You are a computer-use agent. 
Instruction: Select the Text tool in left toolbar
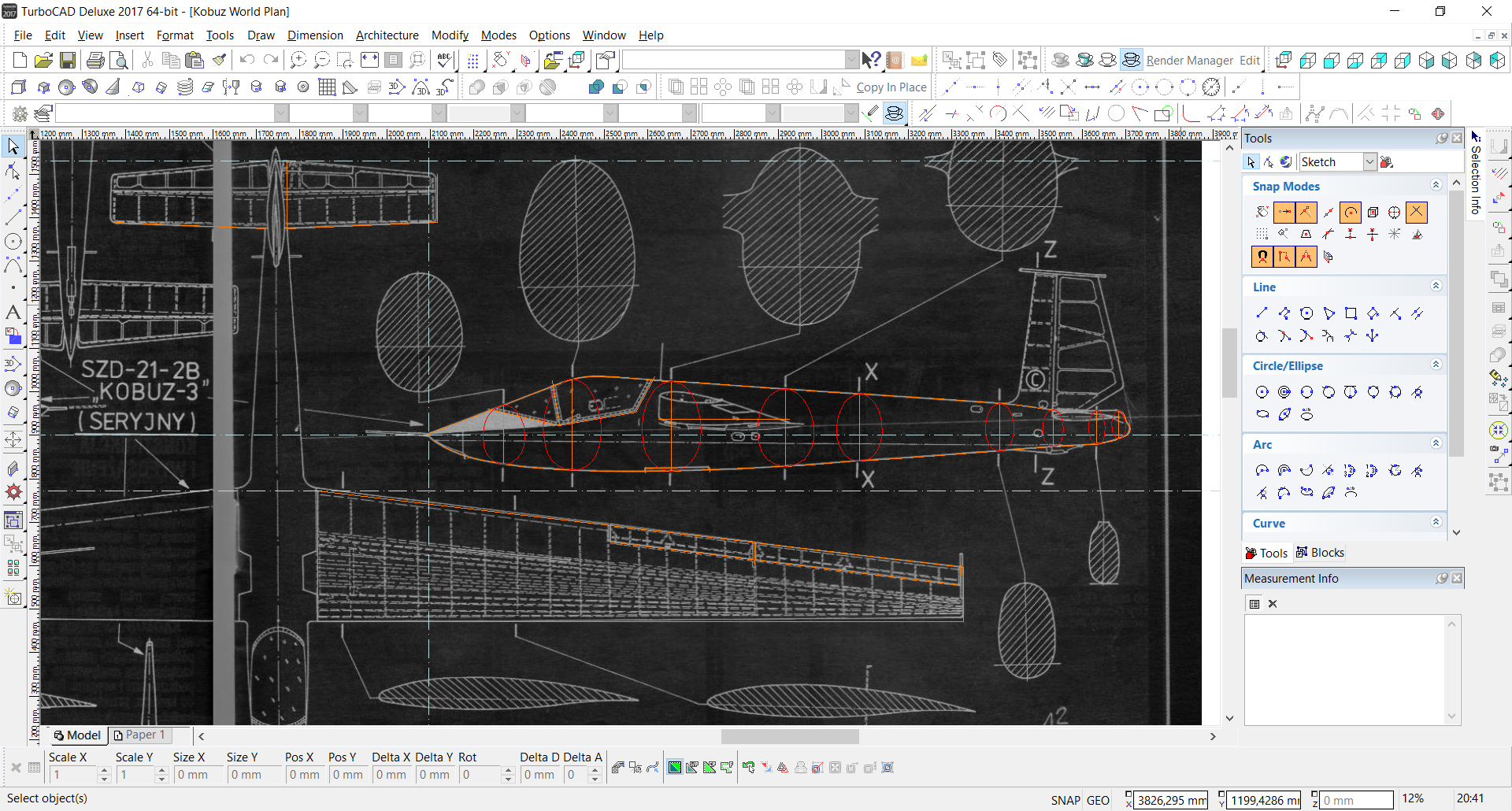coord(13,313)
